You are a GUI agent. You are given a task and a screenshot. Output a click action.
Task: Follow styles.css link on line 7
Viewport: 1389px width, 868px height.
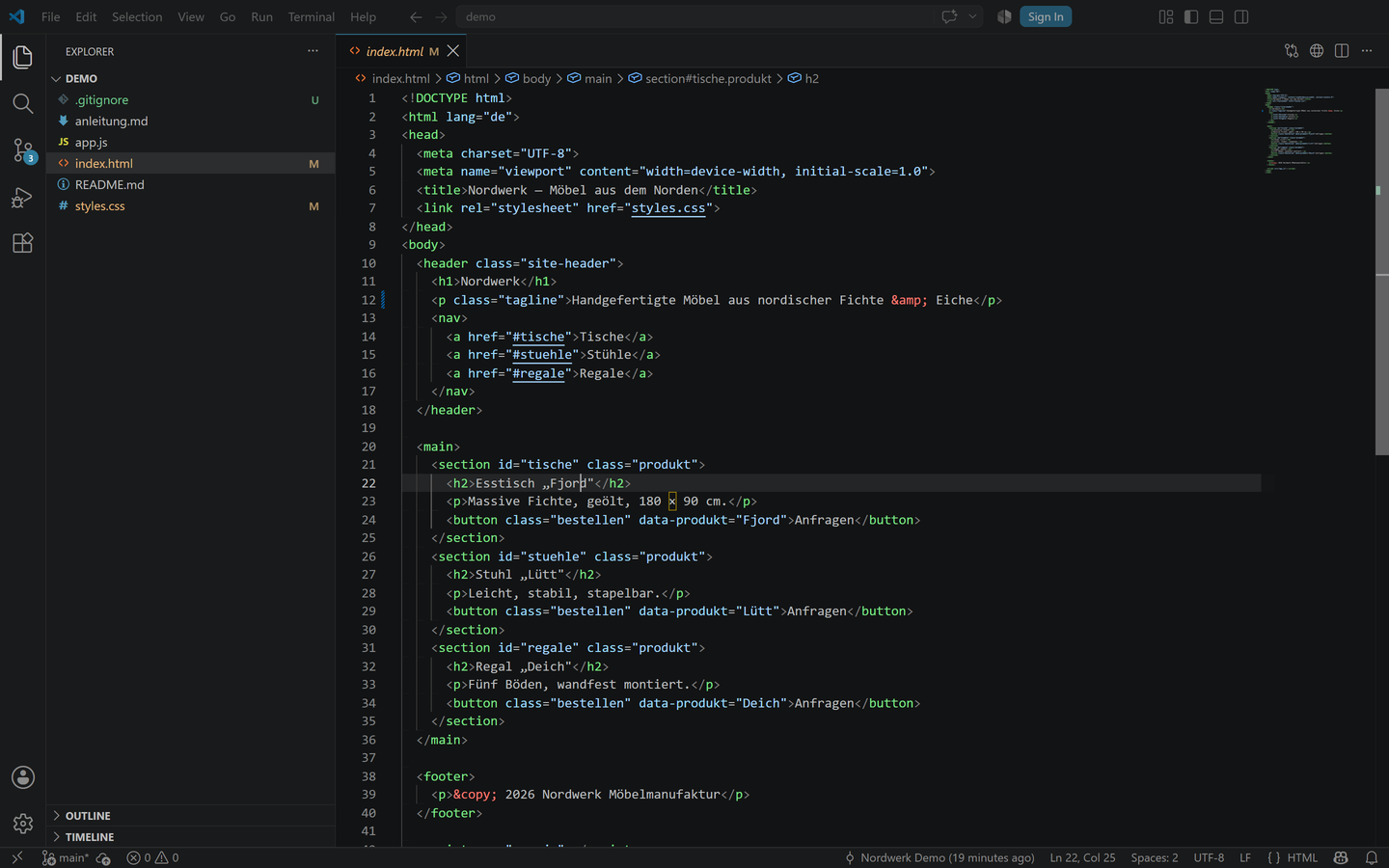click(668, 208)
